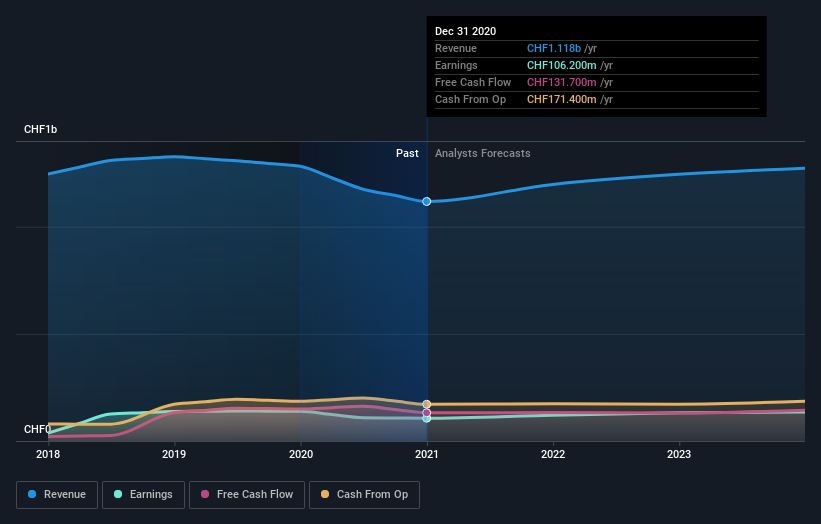Click the Revenue row label in tooltip

click(x=456, y=48)
